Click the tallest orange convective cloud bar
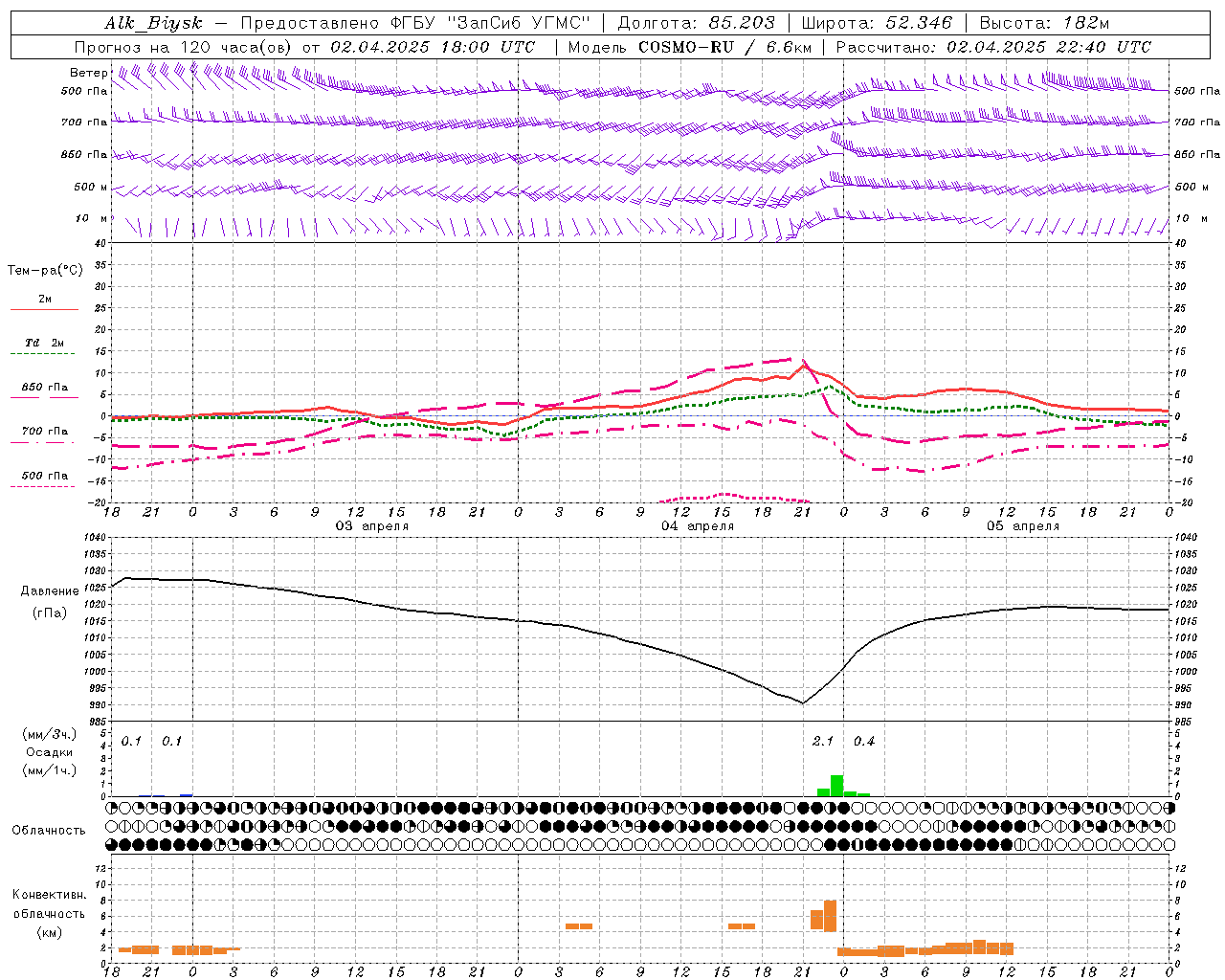Viewport: 1225px width, 980px height. pos(830,916)
